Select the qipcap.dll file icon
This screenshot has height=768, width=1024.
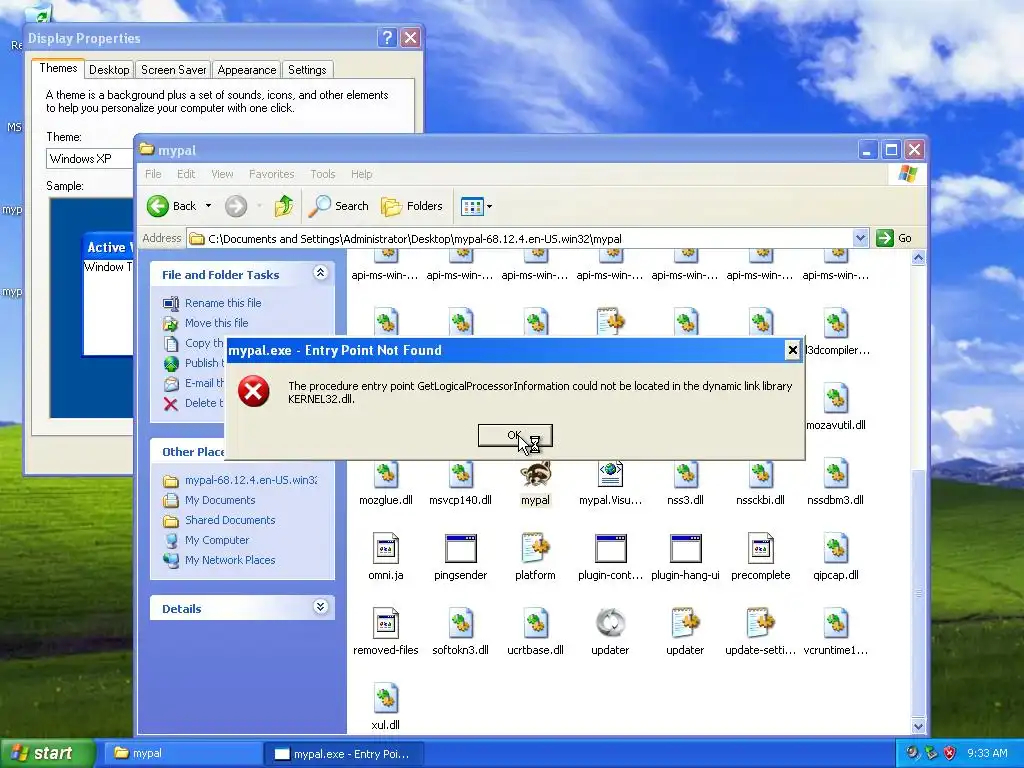(835, 549)
